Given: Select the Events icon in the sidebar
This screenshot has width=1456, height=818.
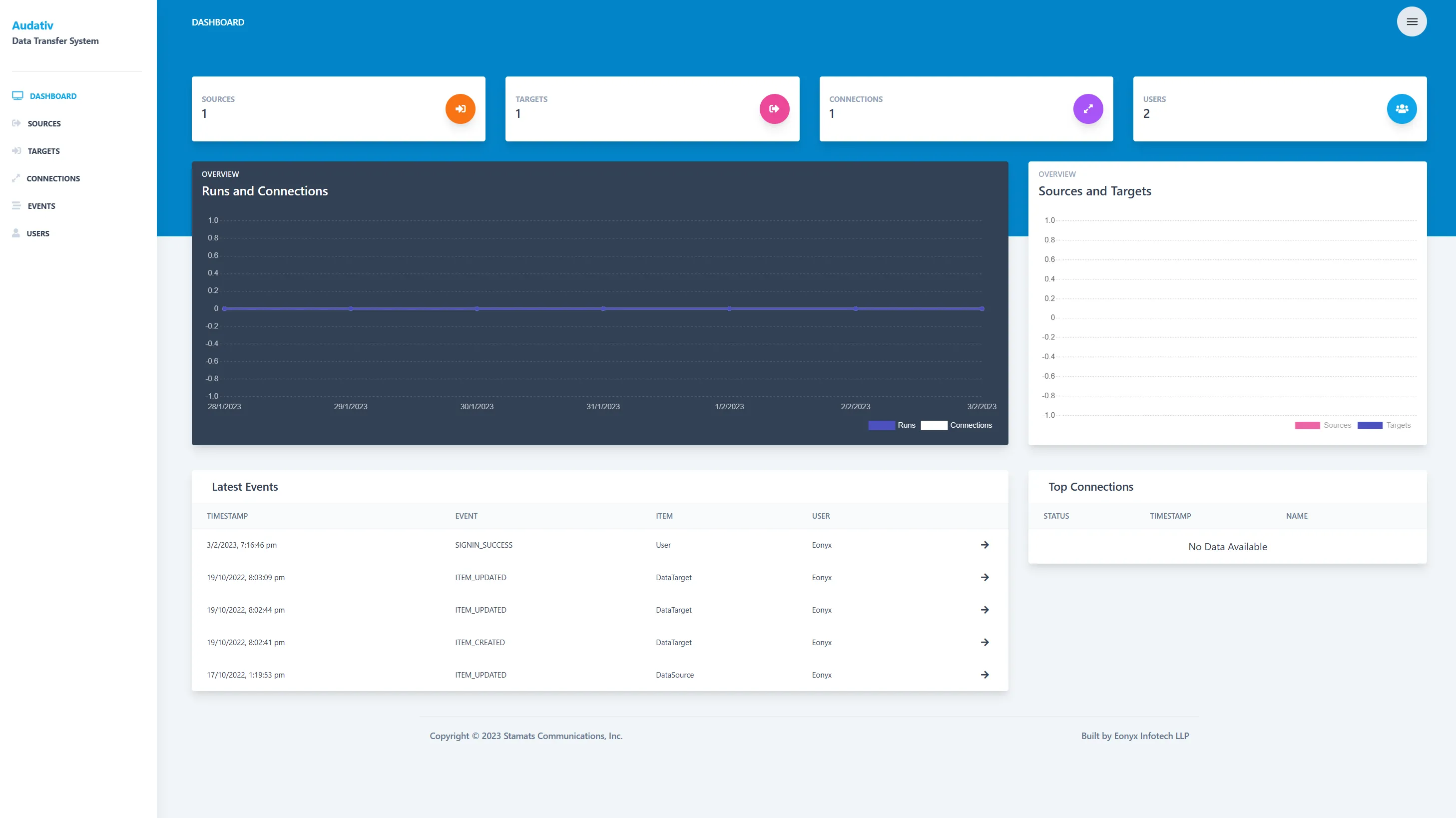Looking at the screenshot, I should pyautogui.click(x=16, y=205).
